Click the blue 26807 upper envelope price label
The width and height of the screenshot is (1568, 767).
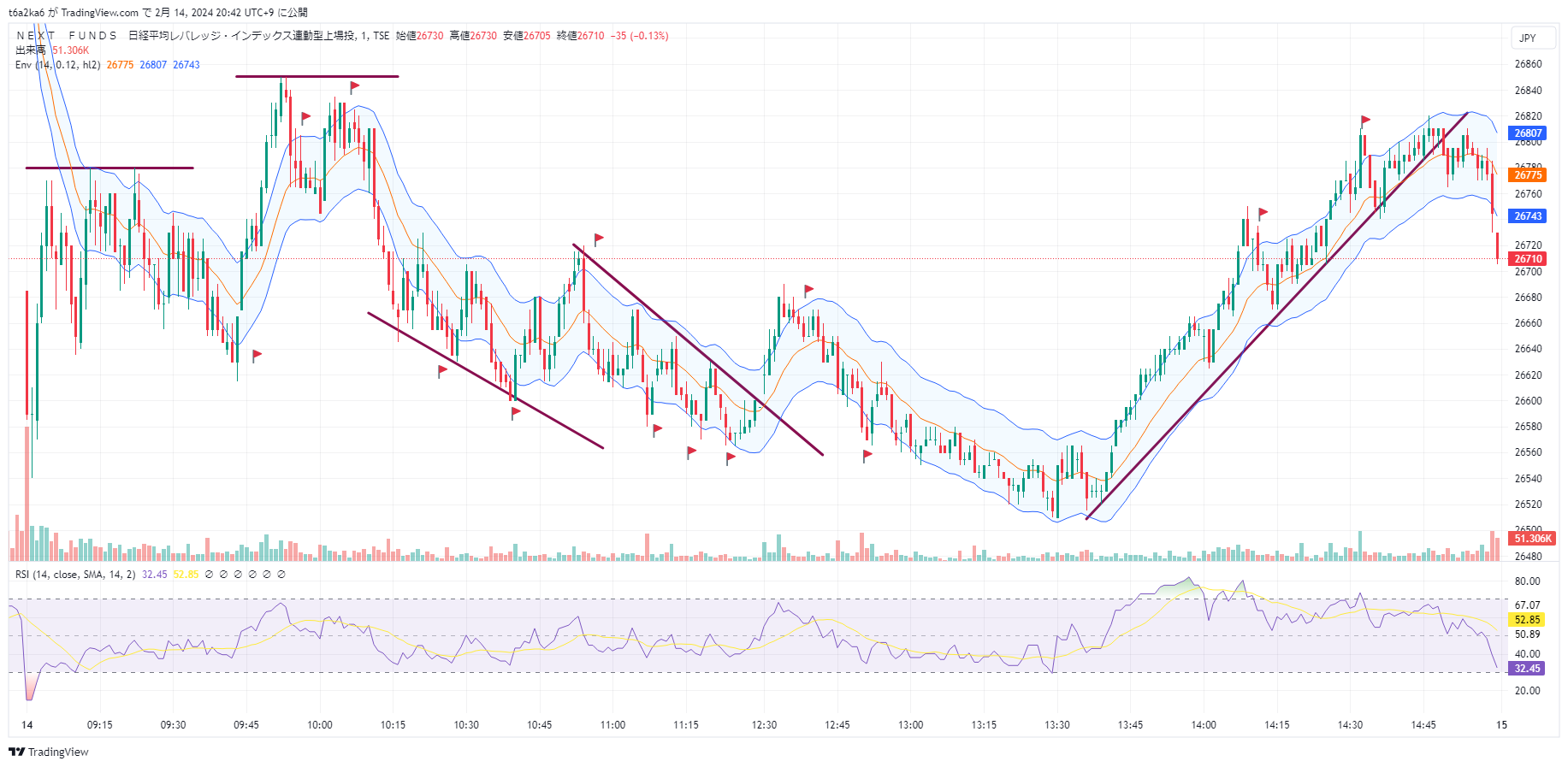click(x=1528, y=133)
